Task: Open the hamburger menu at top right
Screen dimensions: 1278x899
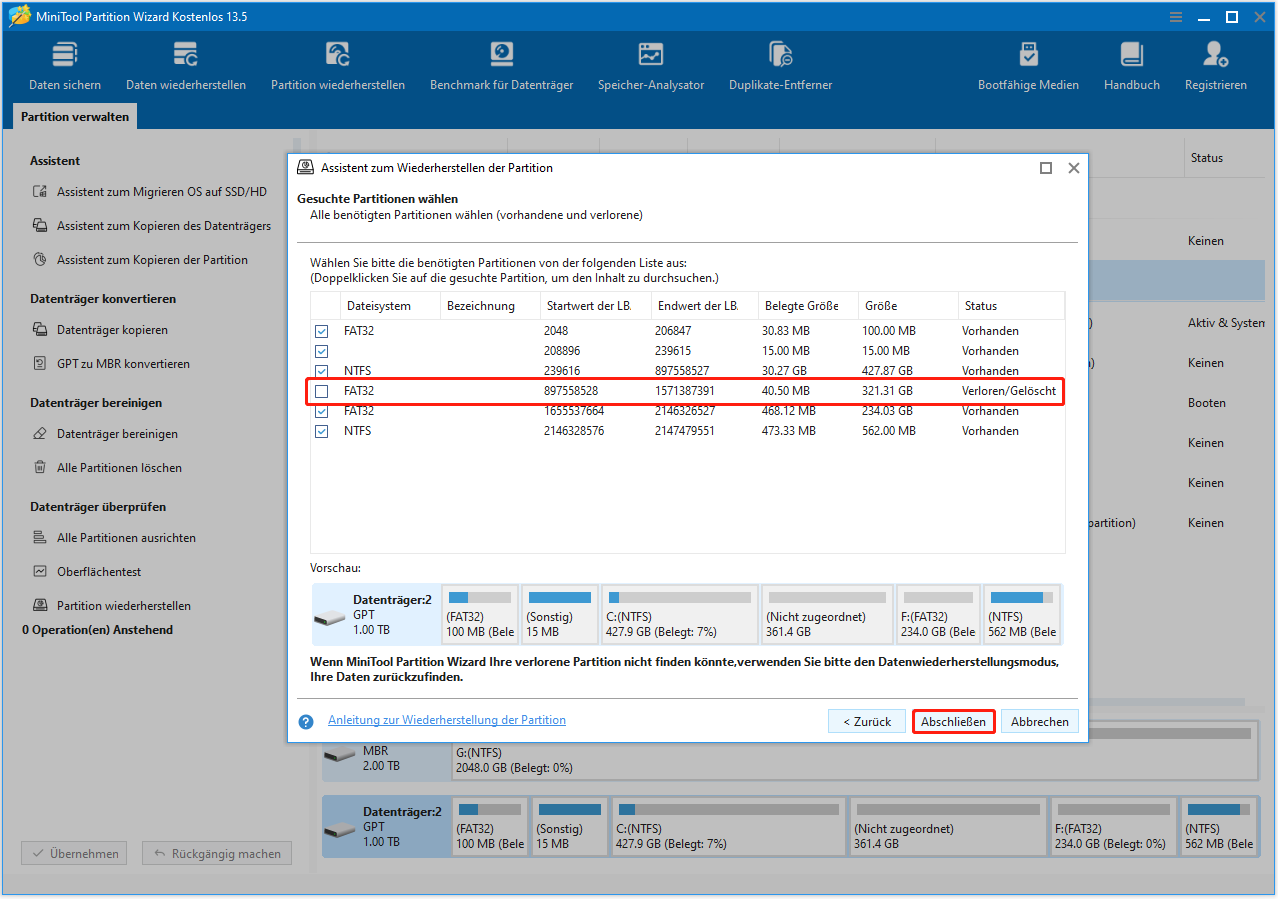Action: pos(1175,16)
